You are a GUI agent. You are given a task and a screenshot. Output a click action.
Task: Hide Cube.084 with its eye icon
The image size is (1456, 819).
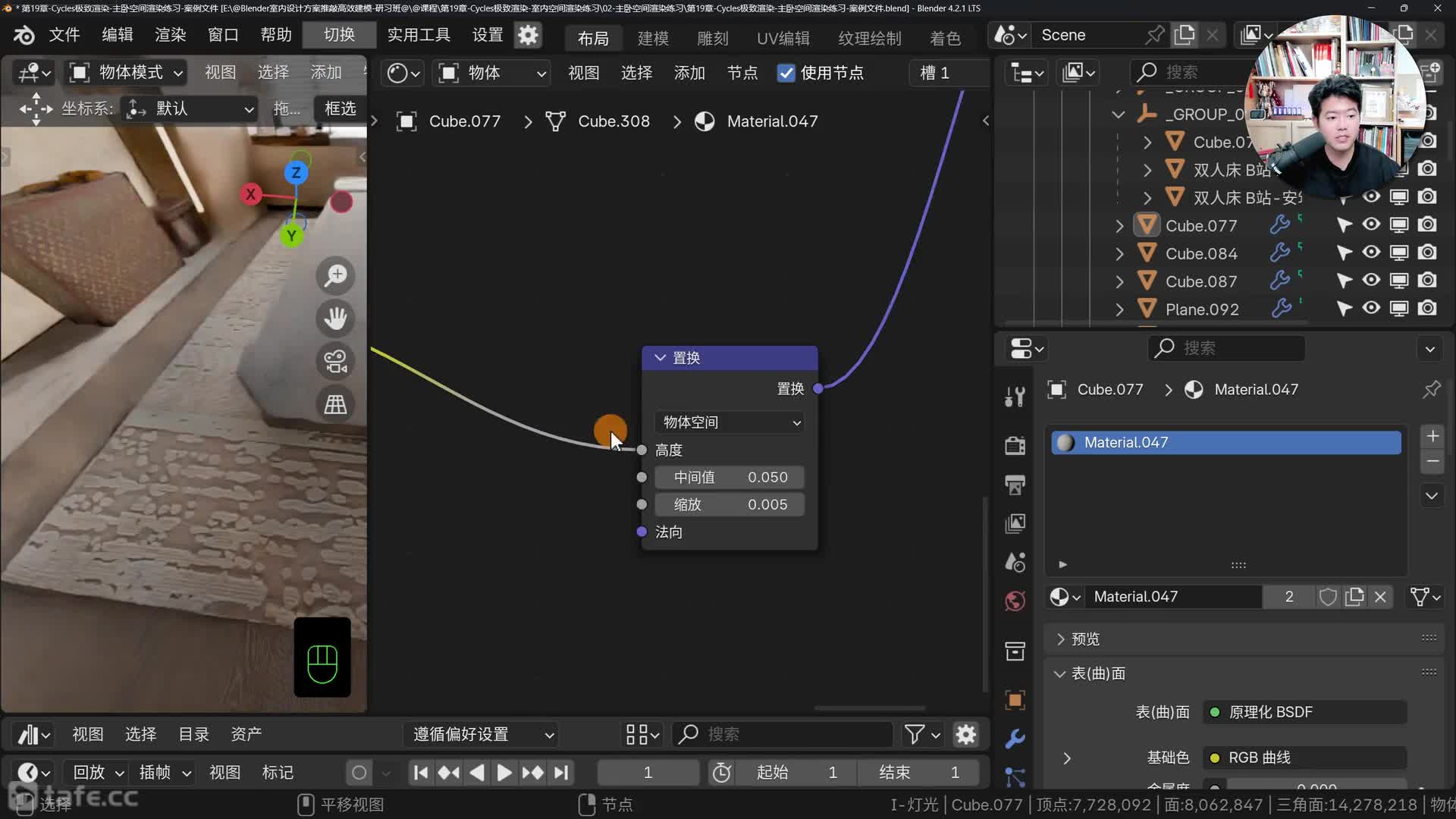pyautogui.click(x=1371, y=253)
